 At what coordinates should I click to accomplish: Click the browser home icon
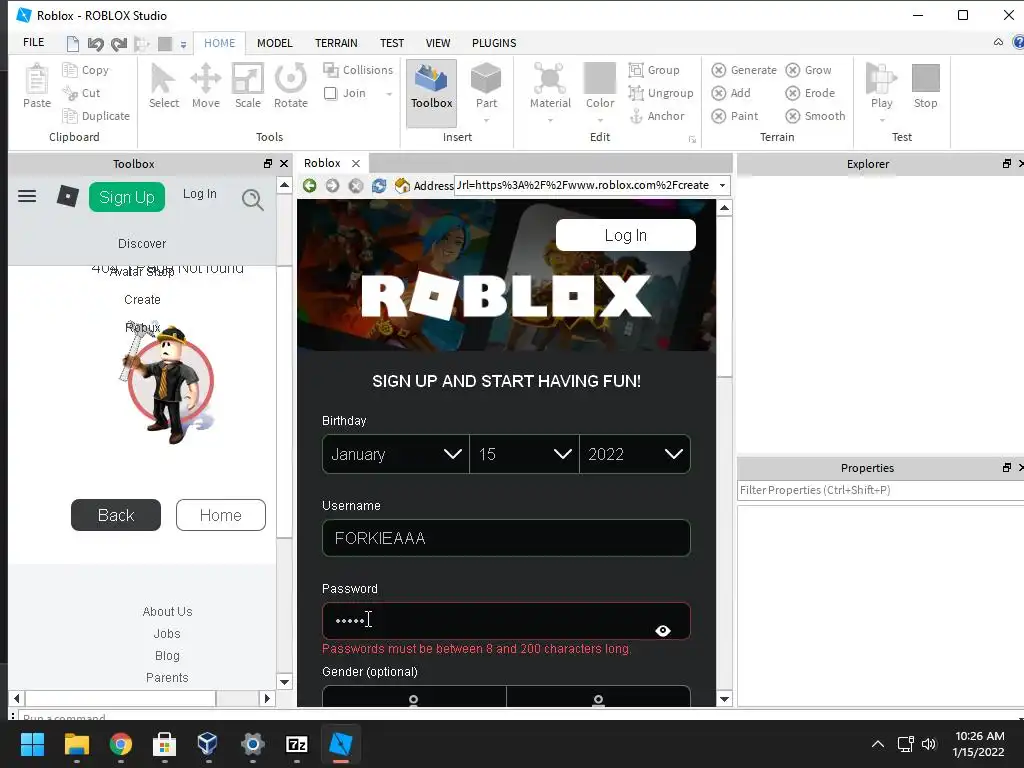[x=402, y=185]
